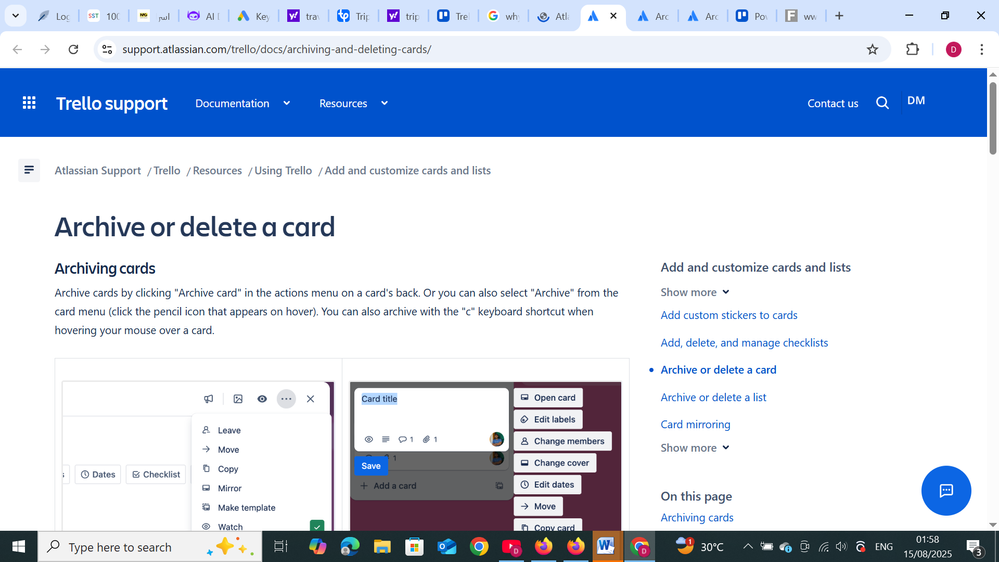Image resolution: width=999 pixels, height=562 pixels.
Task: Open Archive or delete a list link
Action: click(713, 397)
